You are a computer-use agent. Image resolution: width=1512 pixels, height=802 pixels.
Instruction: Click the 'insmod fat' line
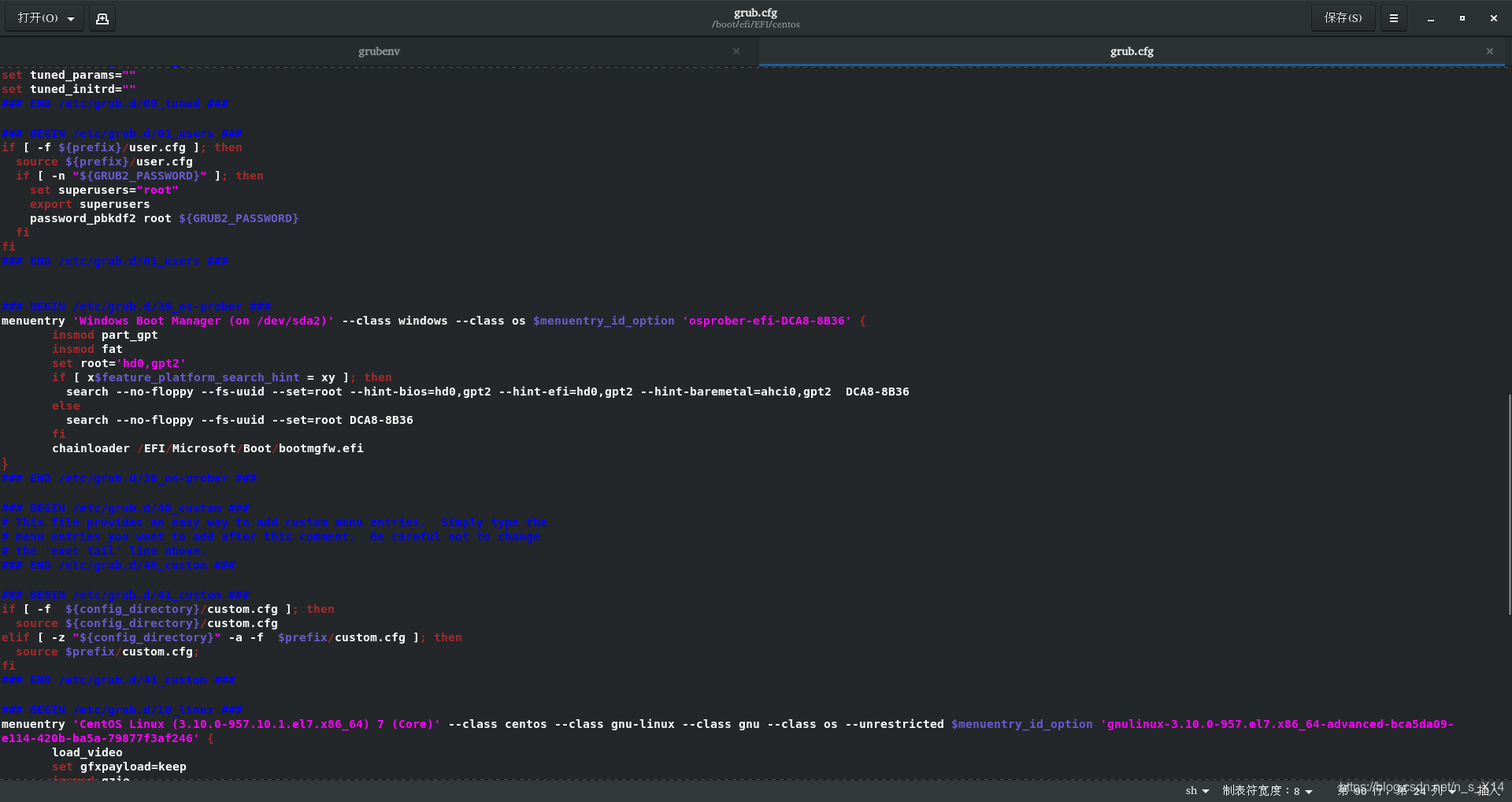coord(87,349)
